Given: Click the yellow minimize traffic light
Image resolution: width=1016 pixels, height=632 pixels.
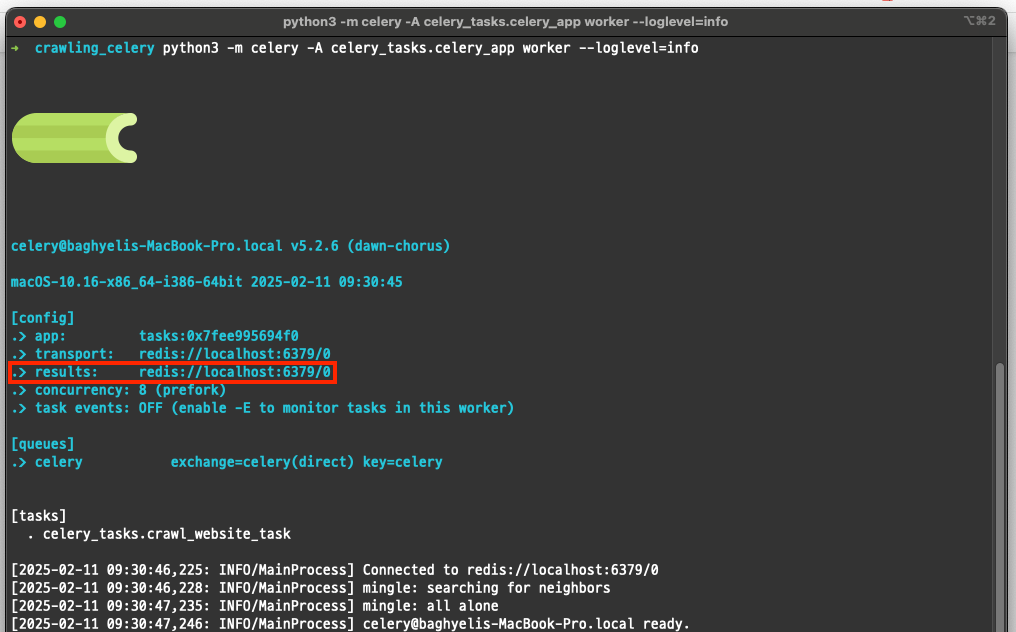Looking at the screenshot, I should [x=39, y=20].
